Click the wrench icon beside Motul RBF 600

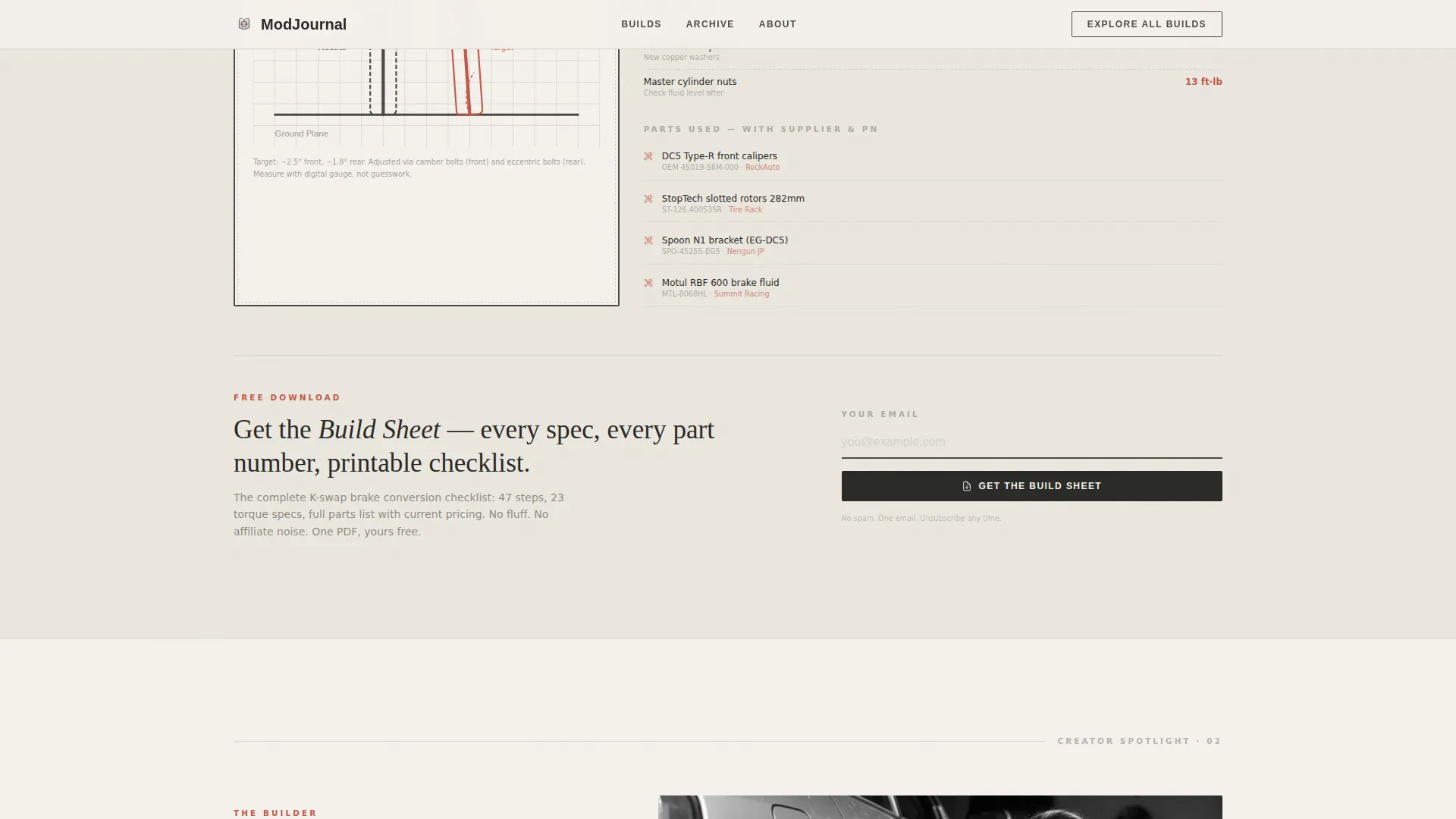point(648,283)
